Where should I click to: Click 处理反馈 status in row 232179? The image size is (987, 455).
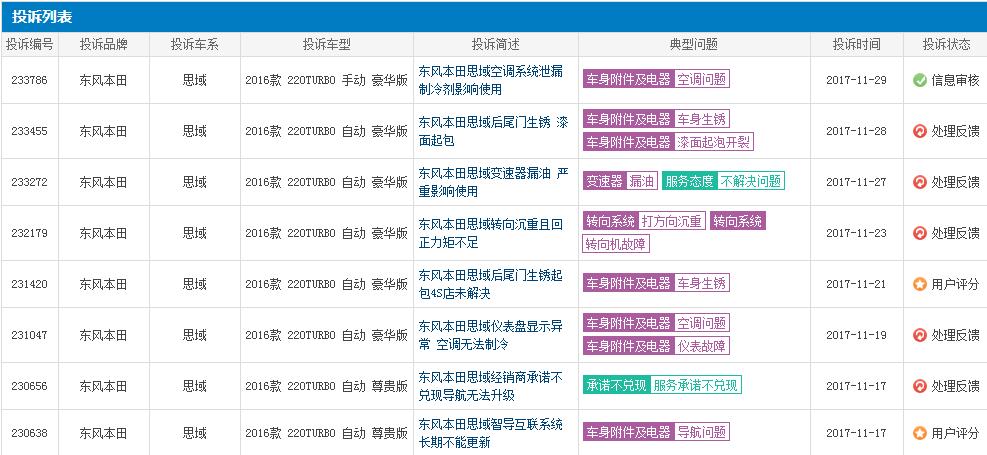[955, 233]
